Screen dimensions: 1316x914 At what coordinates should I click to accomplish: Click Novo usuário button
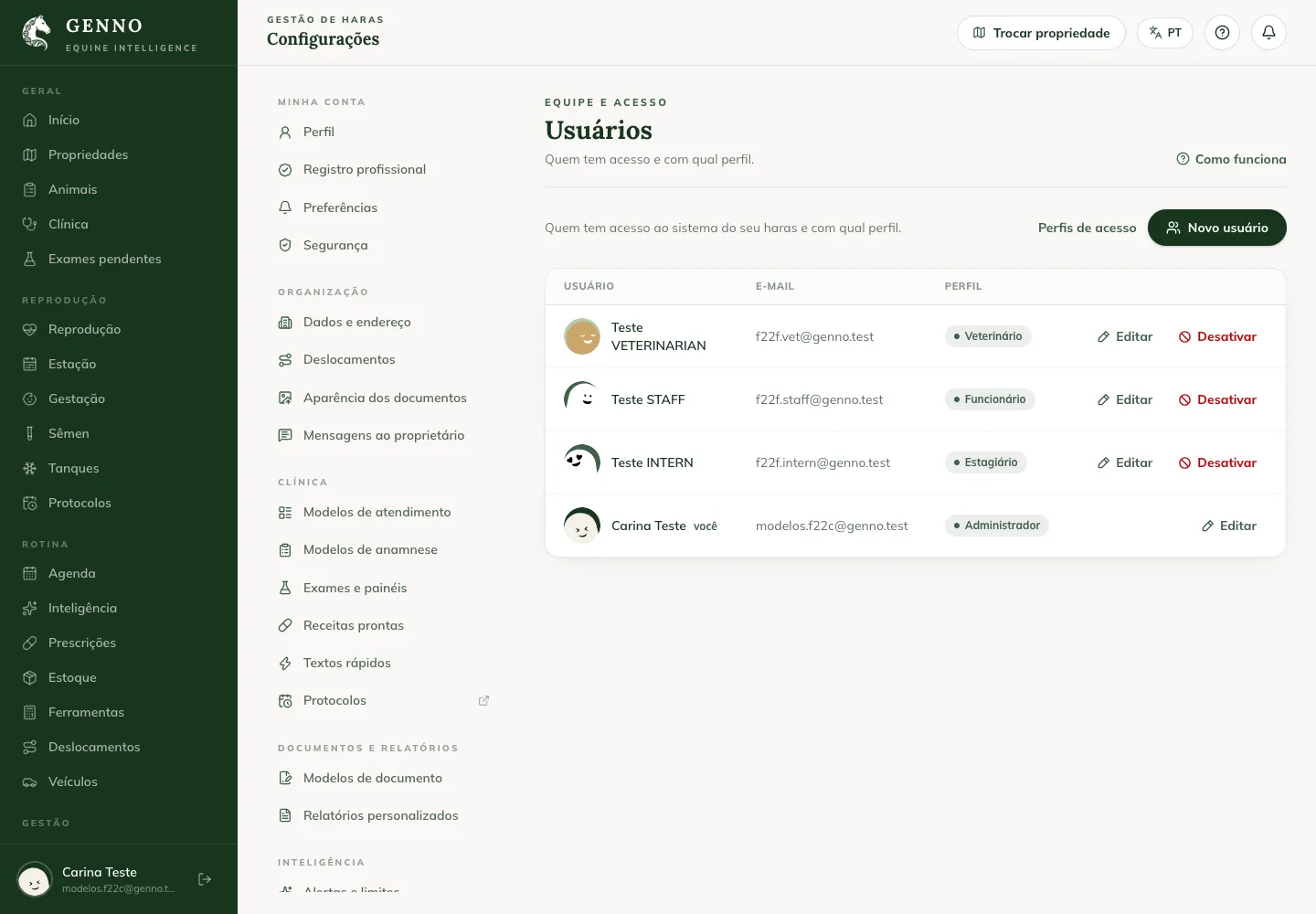[x=1217, y=228]
